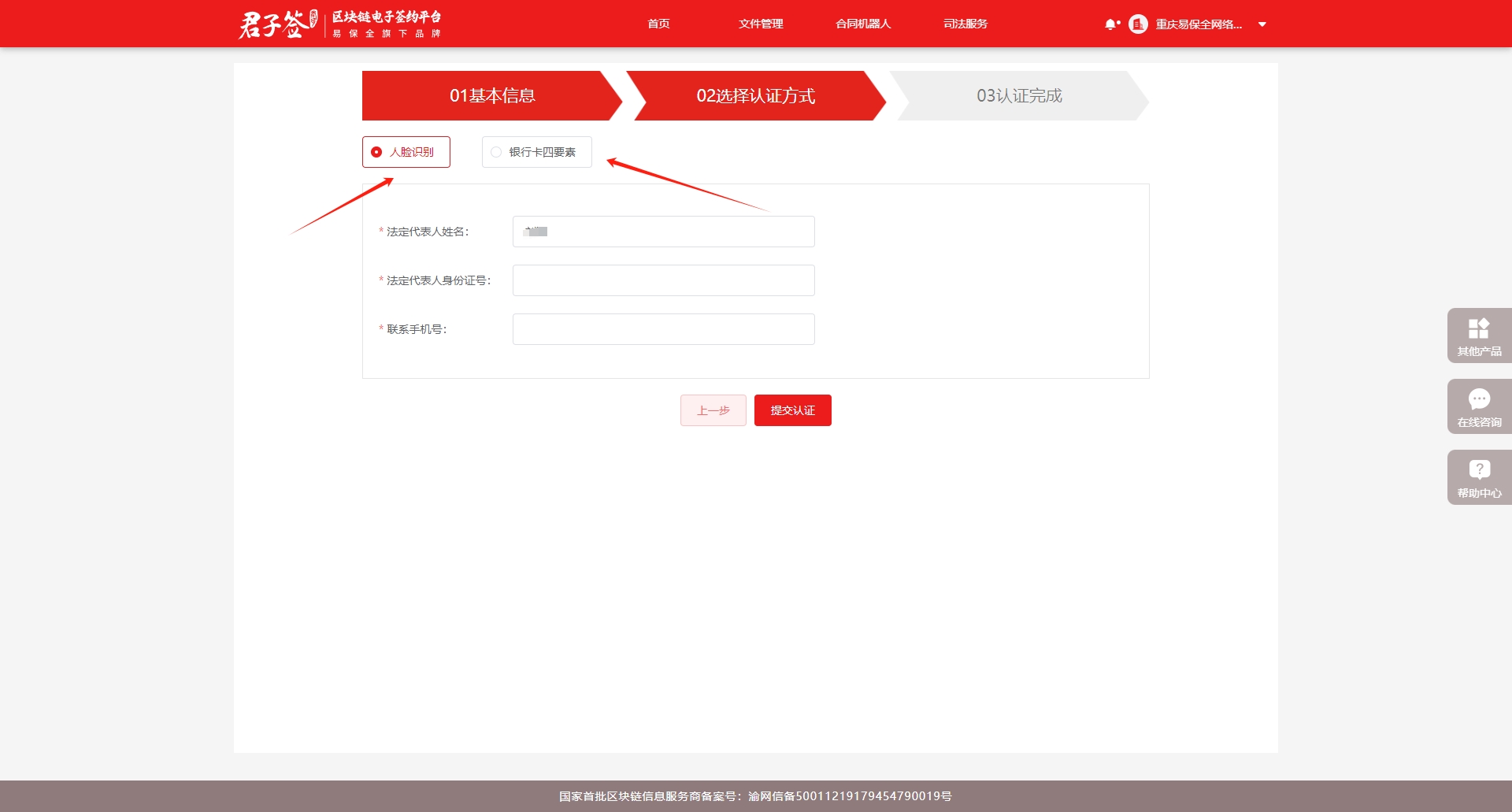1512x812 pixels.
Task: Select the 人脸识别 radio option
Action: (377, 152)
